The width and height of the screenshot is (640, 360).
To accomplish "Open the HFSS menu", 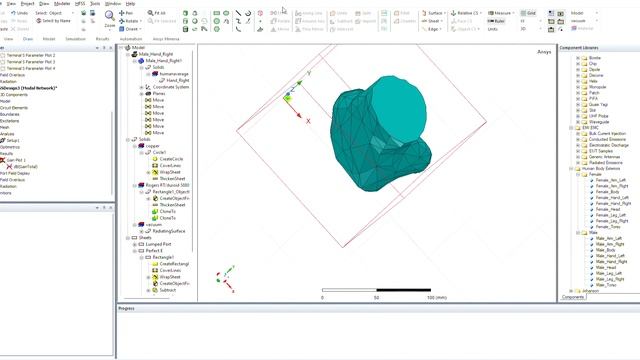I will coord(80,4).
